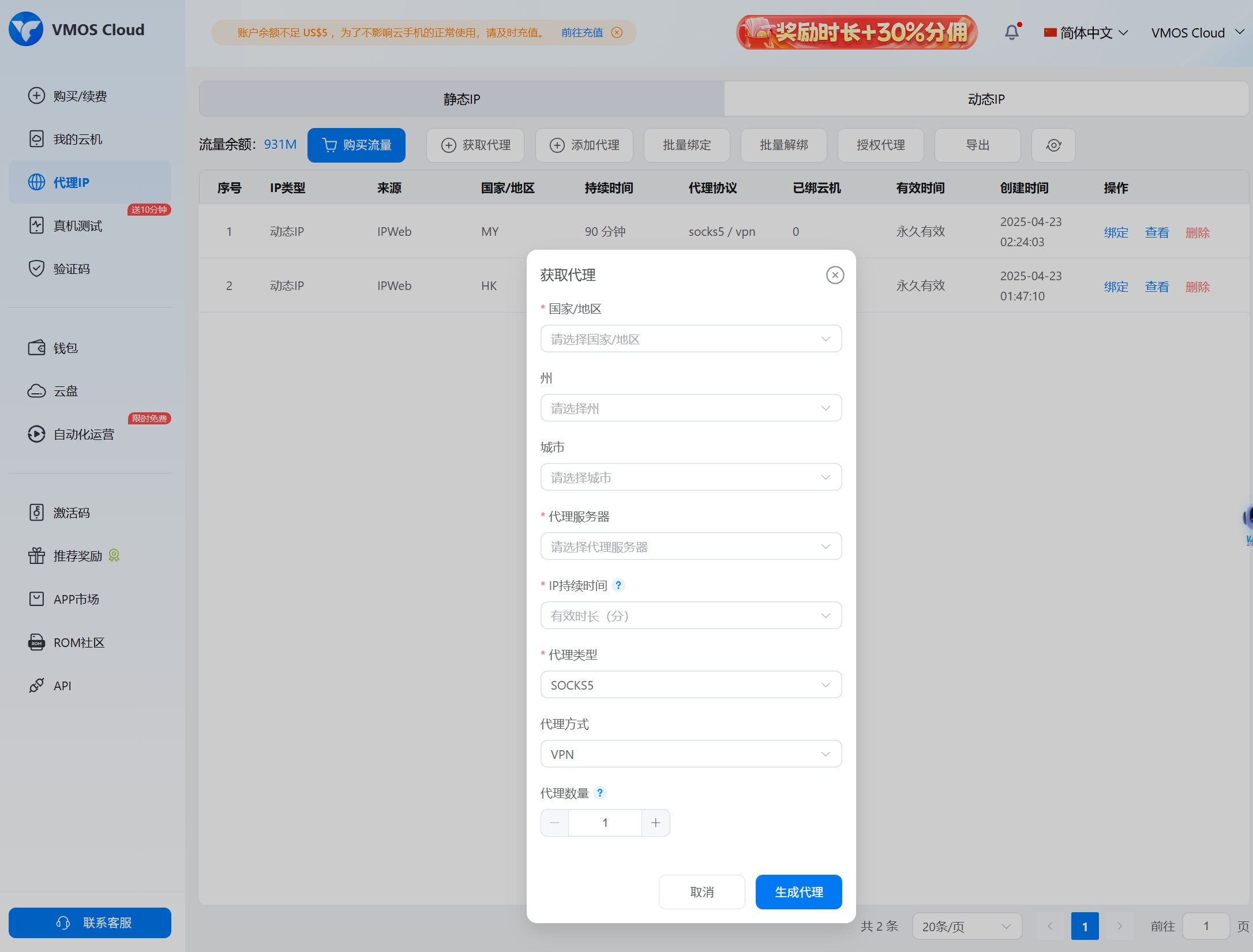The width and height of the screenshot is (1253, 952).
Task: Open 自动化运营 in sidebar
Action: (x=90, y=434)
